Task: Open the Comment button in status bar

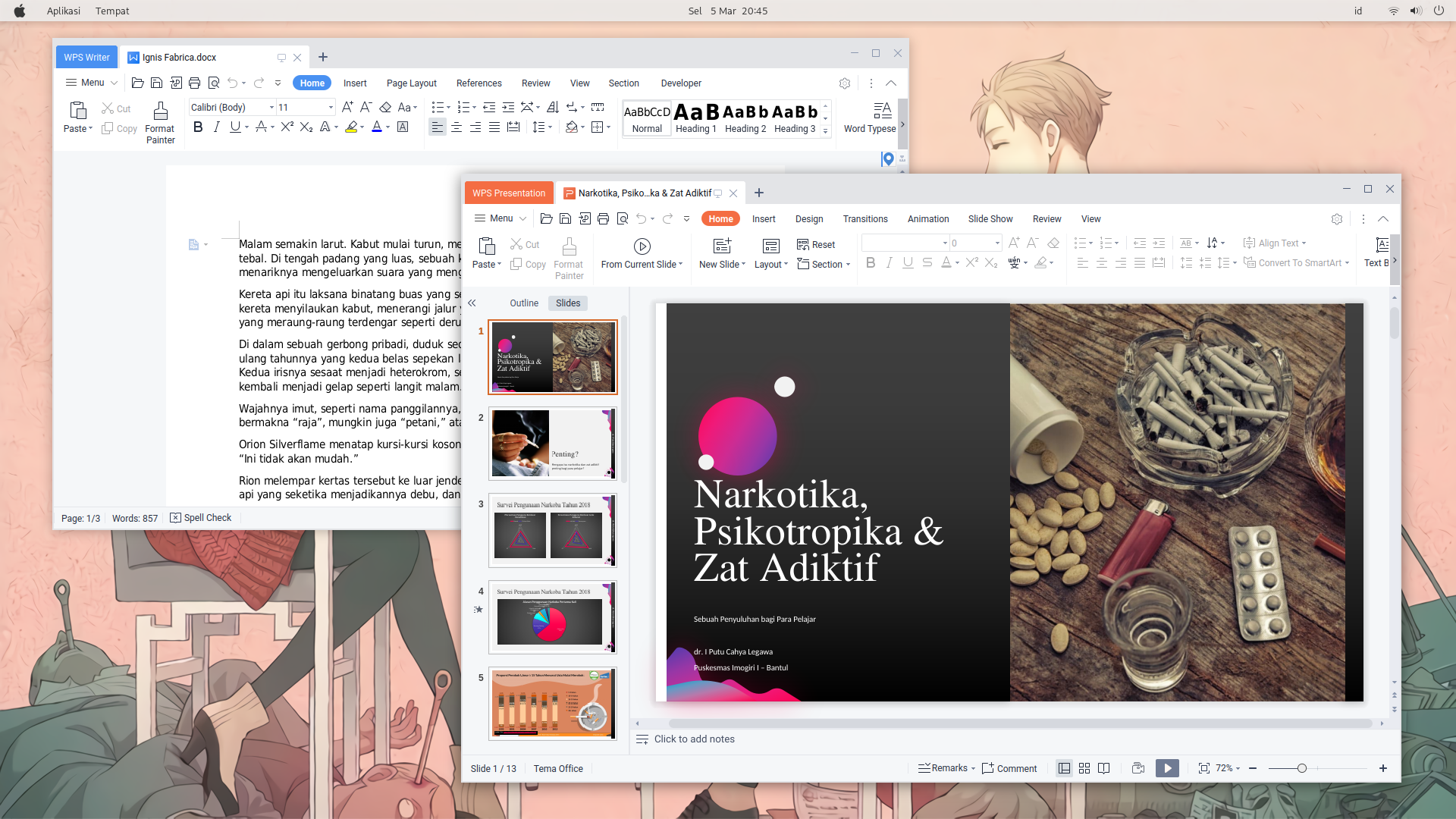Action: click(x=1009, y=768)
